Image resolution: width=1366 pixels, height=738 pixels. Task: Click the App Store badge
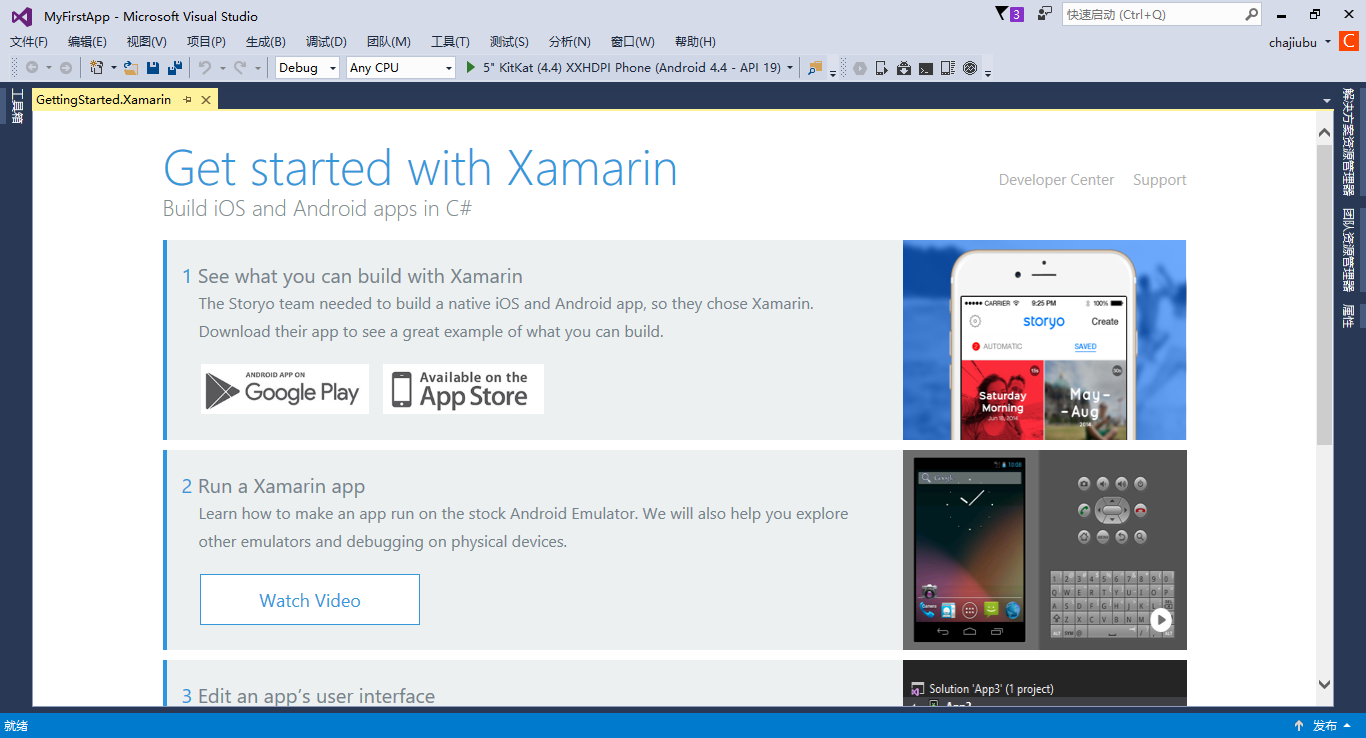[463, 389]
